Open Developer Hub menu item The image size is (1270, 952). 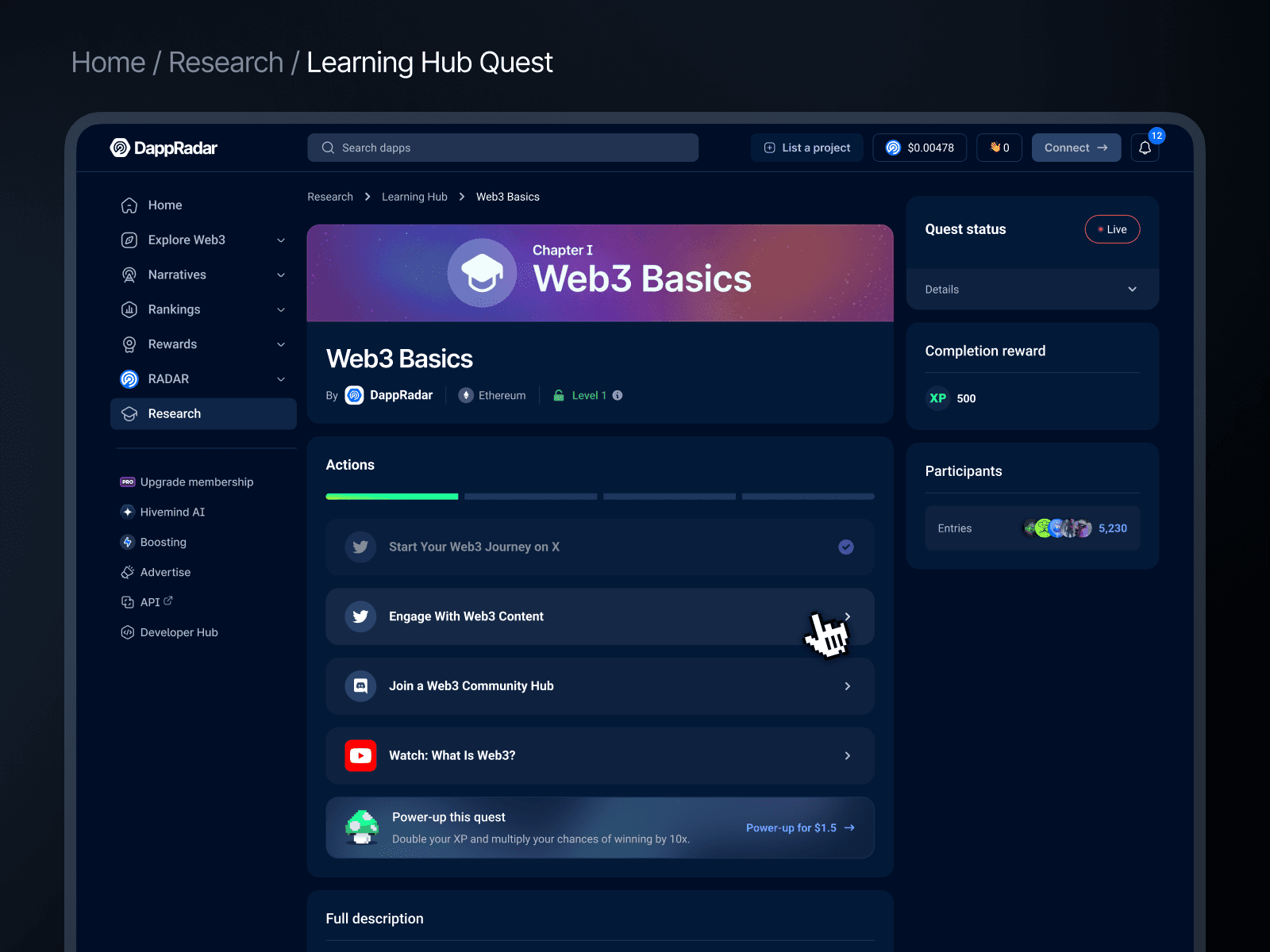[169, 632]
